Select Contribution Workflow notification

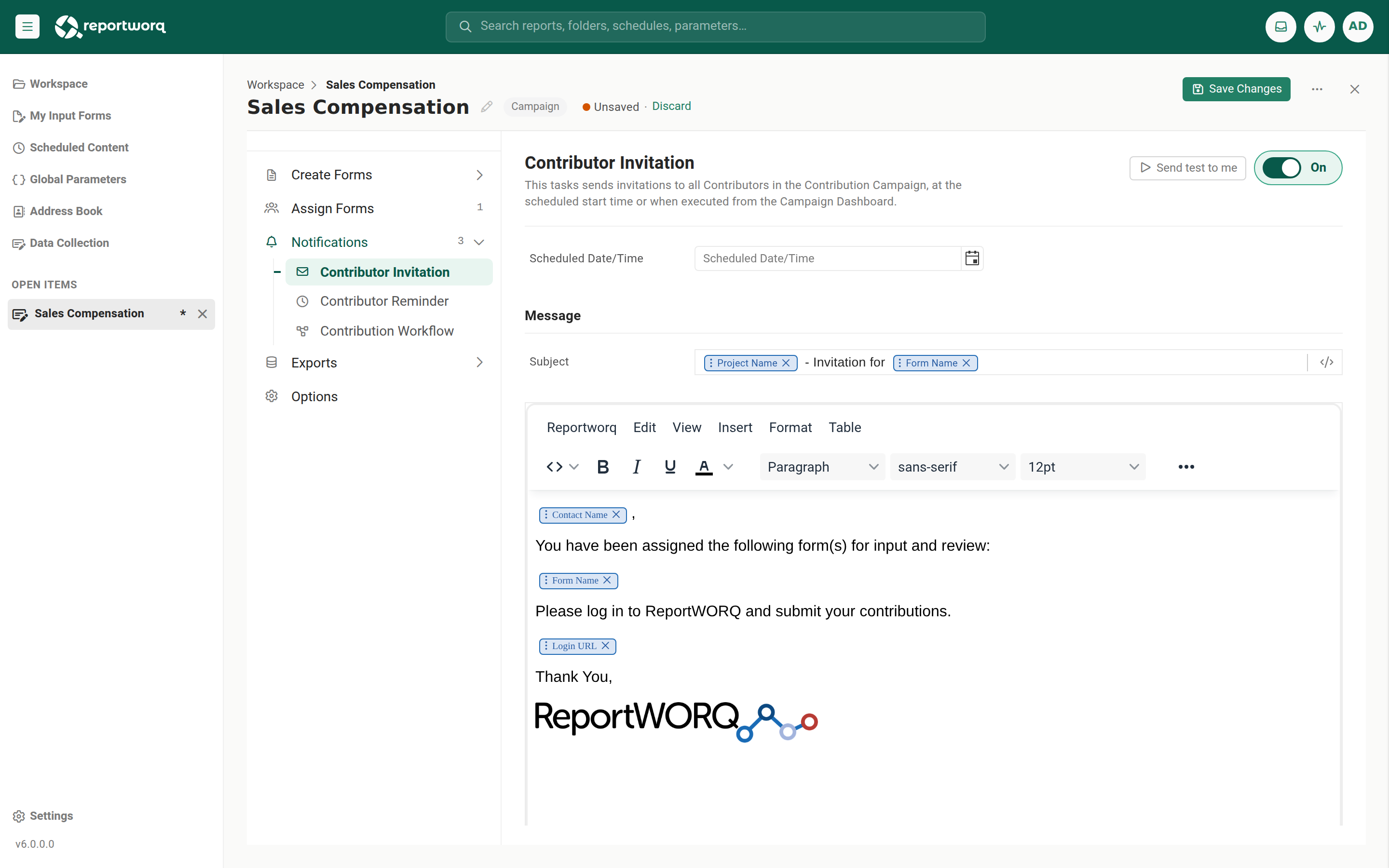coord(389,331)
